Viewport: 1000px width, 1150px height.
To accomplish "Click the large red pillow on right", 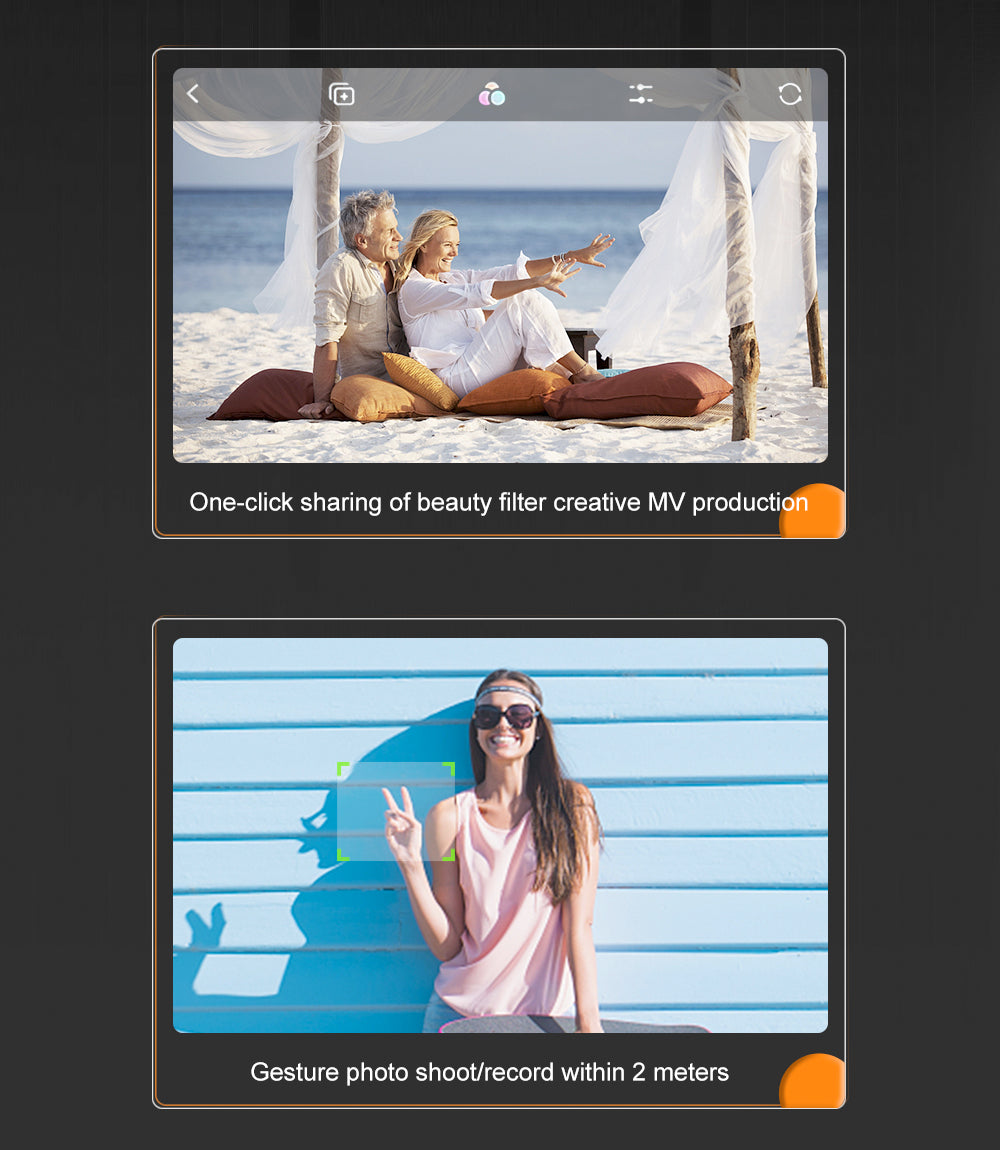I will click(x=640, y=390).
